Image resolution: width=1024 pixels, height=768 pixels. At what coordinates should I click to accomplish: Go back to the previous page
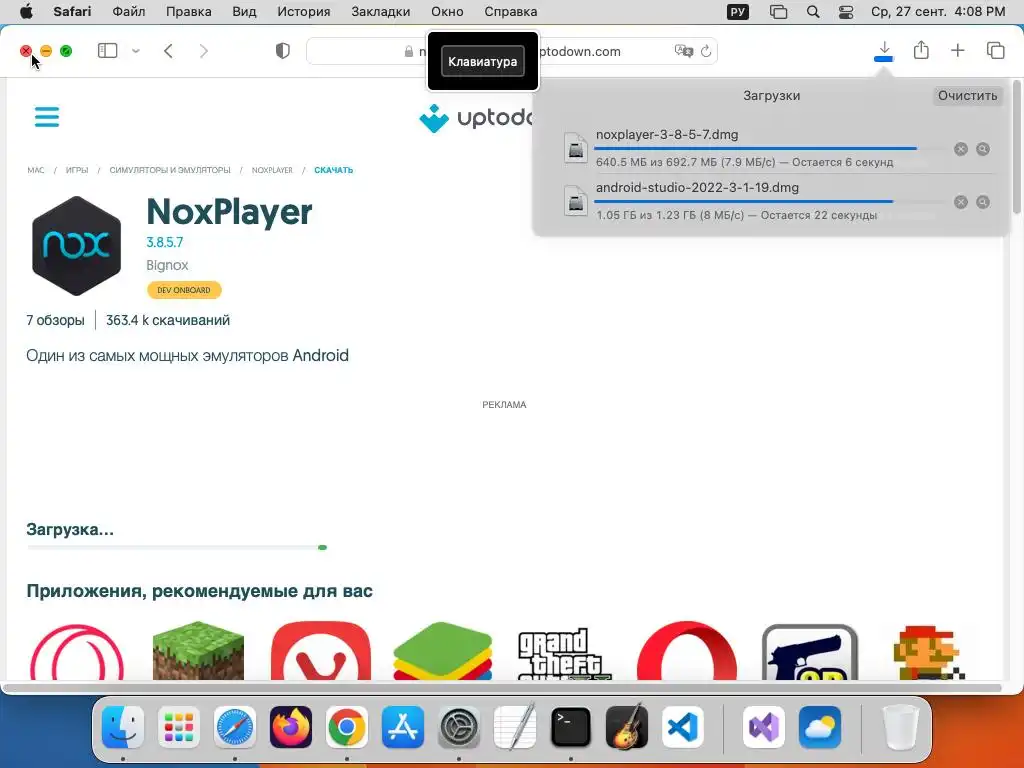[168, 51]
